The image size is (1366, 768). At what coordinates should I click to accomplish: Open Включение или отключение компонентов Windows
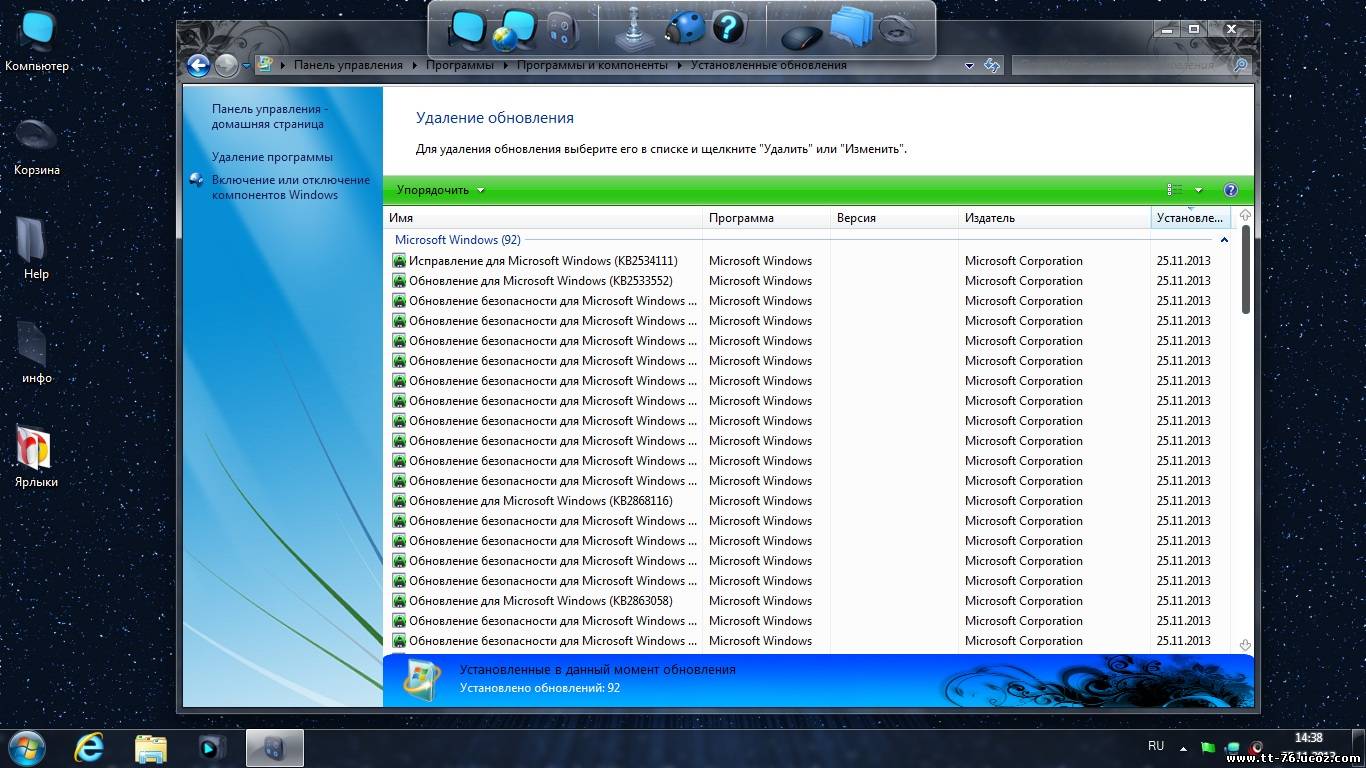pos(290,188)
